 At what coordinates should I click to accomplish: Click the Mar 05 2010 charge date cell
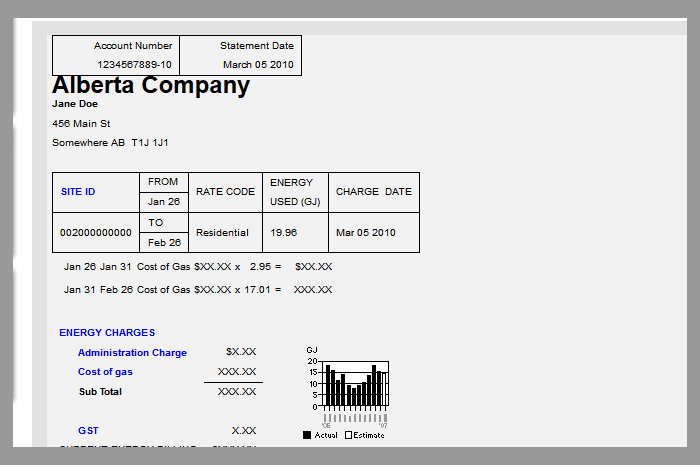click(x=365, y=233)
